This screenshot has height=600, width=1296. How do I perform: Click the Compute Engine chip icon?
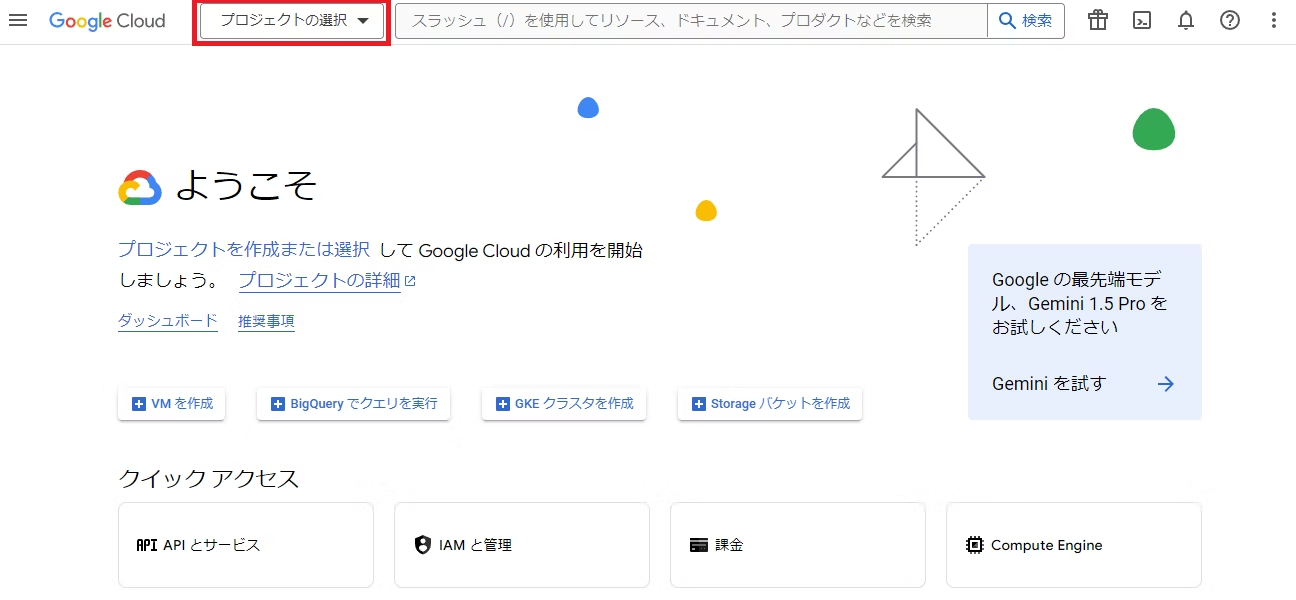click(x=975, y=545)
